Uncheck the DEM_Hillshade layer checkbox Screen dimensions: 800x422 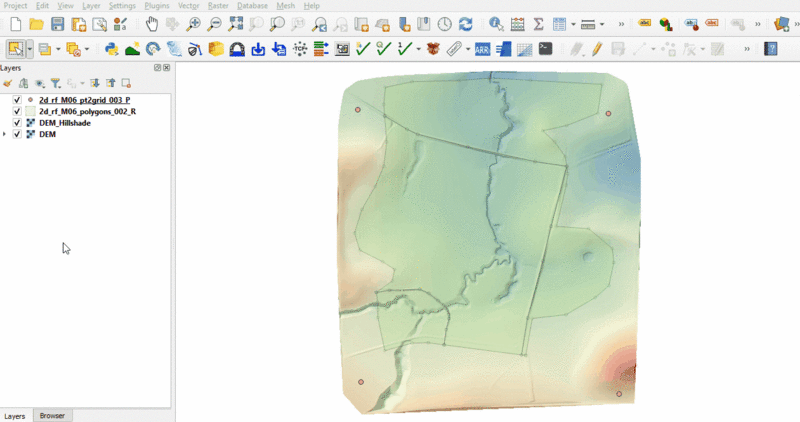(x=17, y=123)
